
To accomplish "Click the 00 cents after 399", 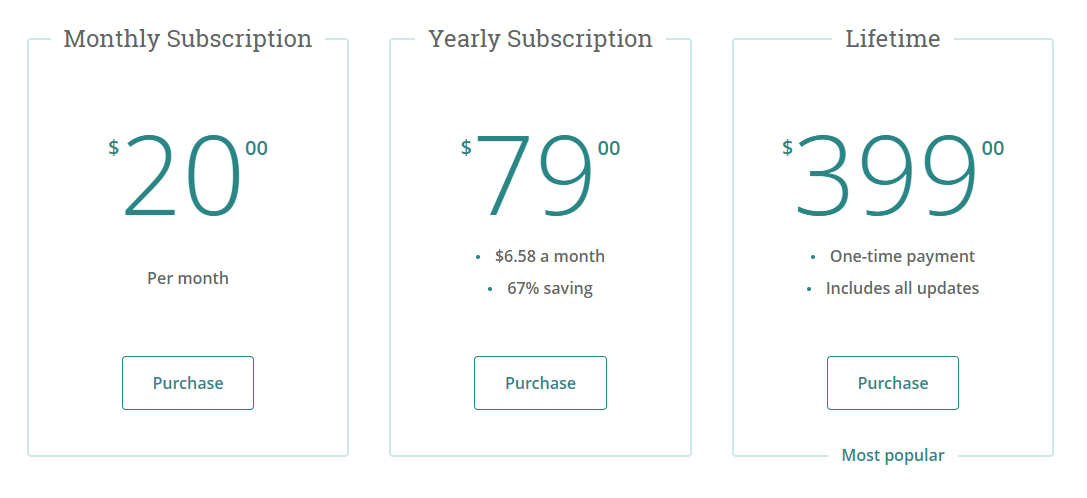I will [993, 149].
